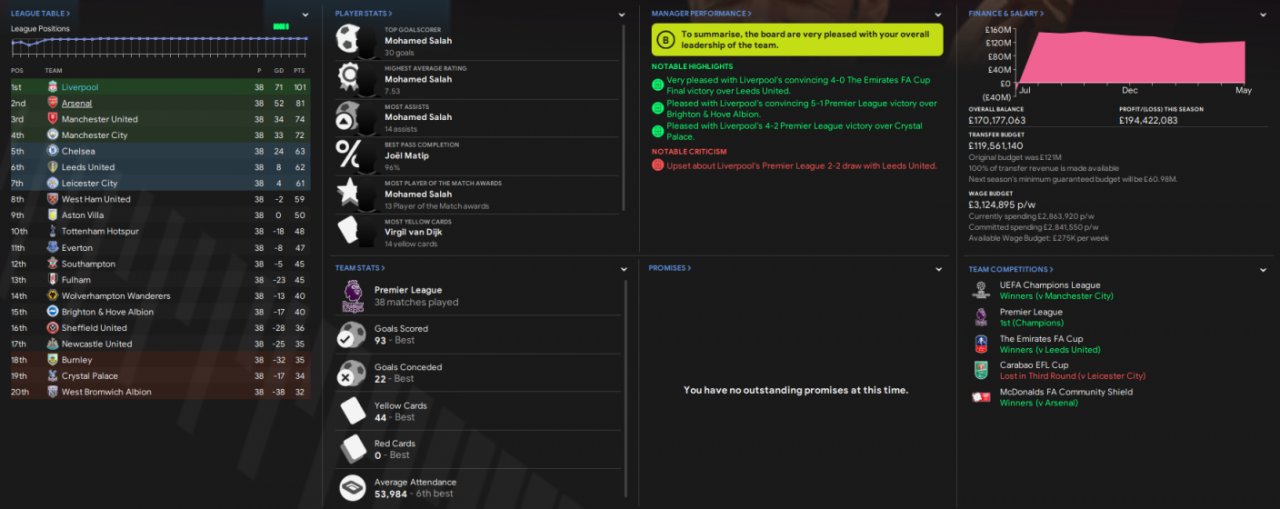Image resolution: width=1280 pixels, height=509 pixels.
Task: Click the Arsenal club badge in league table
Action: 52,103
